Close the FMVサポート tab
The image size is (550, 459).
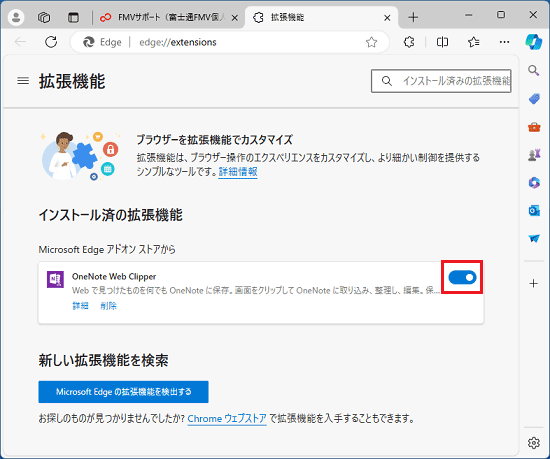point(235,18)
